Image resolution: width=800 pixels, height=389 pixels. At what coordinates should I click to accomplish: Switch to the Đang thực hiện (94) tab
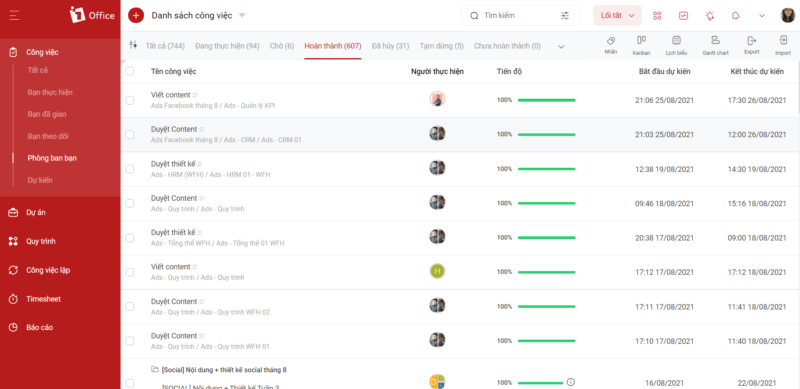click(227, 46)
